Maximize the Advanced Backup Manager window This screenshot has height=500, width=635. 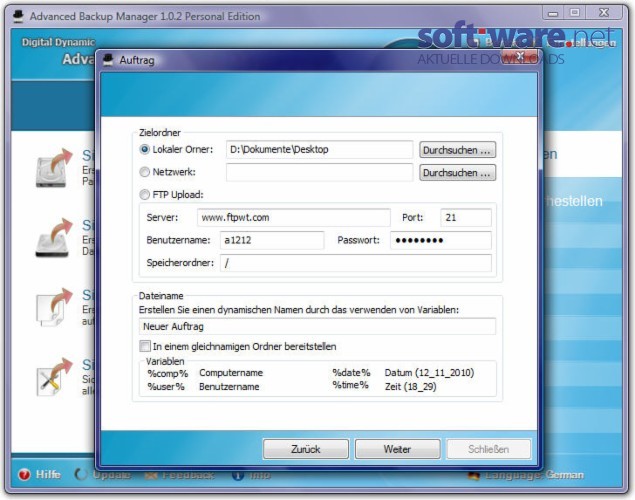tap(575, 13)
